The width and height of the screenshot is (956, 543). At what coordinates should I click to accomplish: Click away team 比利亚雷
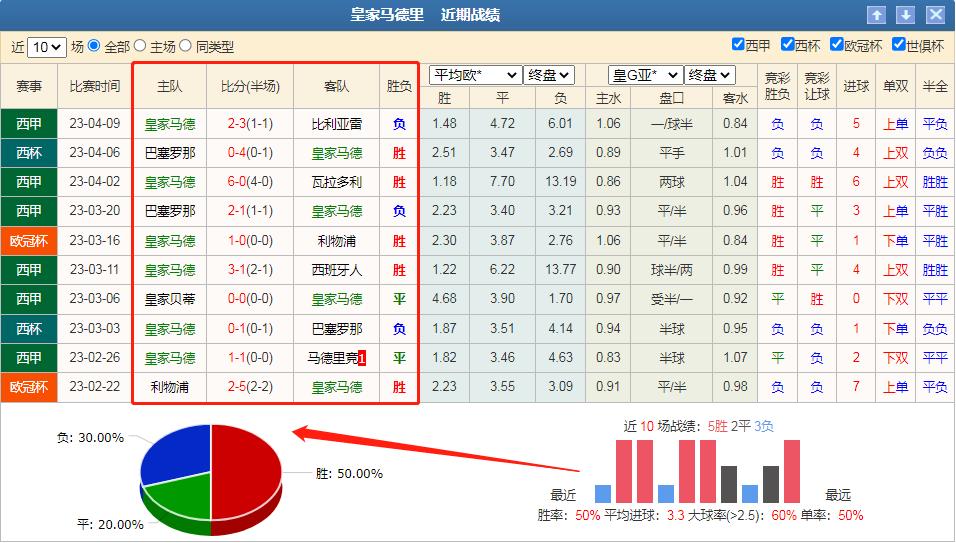337,124
